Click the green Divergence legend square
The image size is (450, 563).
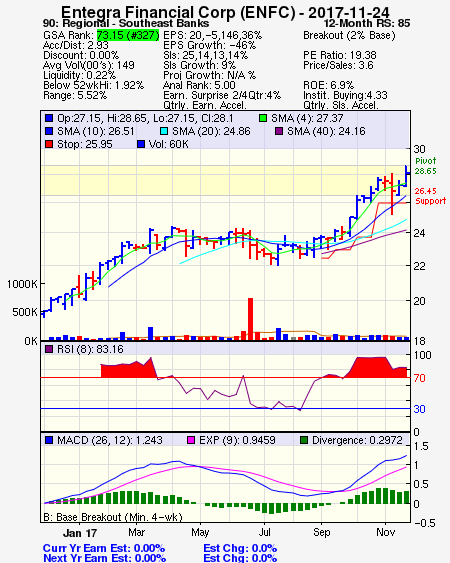point(304,440)
